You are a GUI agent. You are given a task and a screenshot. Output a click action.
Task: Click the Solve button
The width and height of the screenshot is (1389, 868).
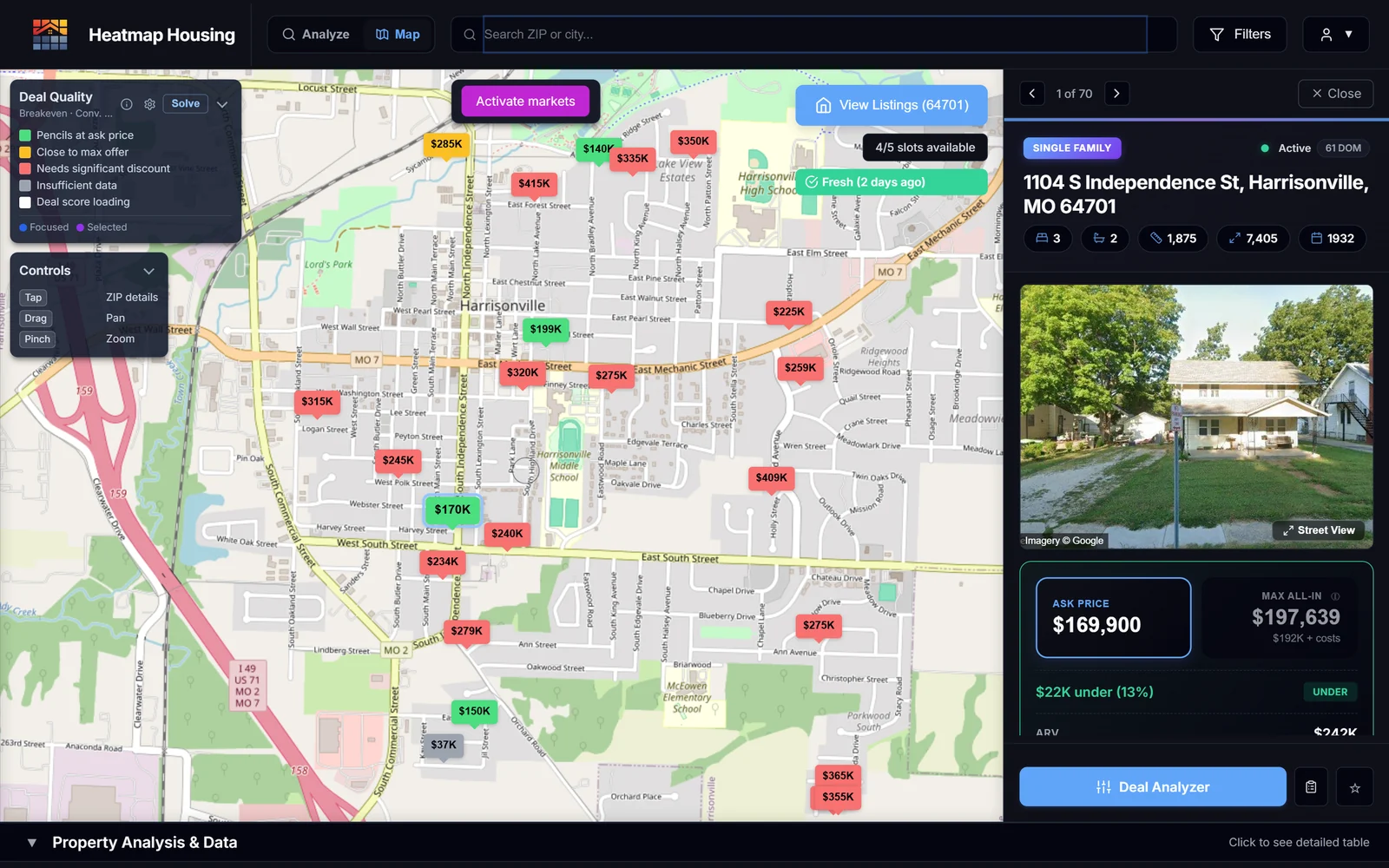pos(186,103)
